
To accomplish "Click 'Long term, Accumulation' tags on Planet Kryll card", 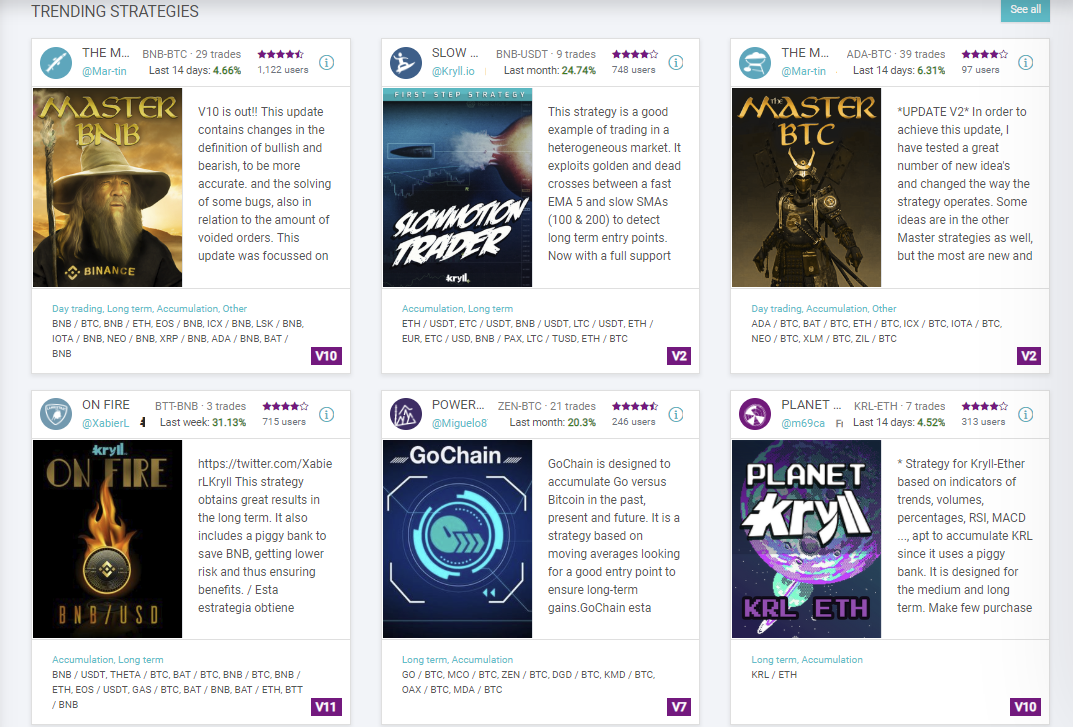I will [x=807, y=660].
